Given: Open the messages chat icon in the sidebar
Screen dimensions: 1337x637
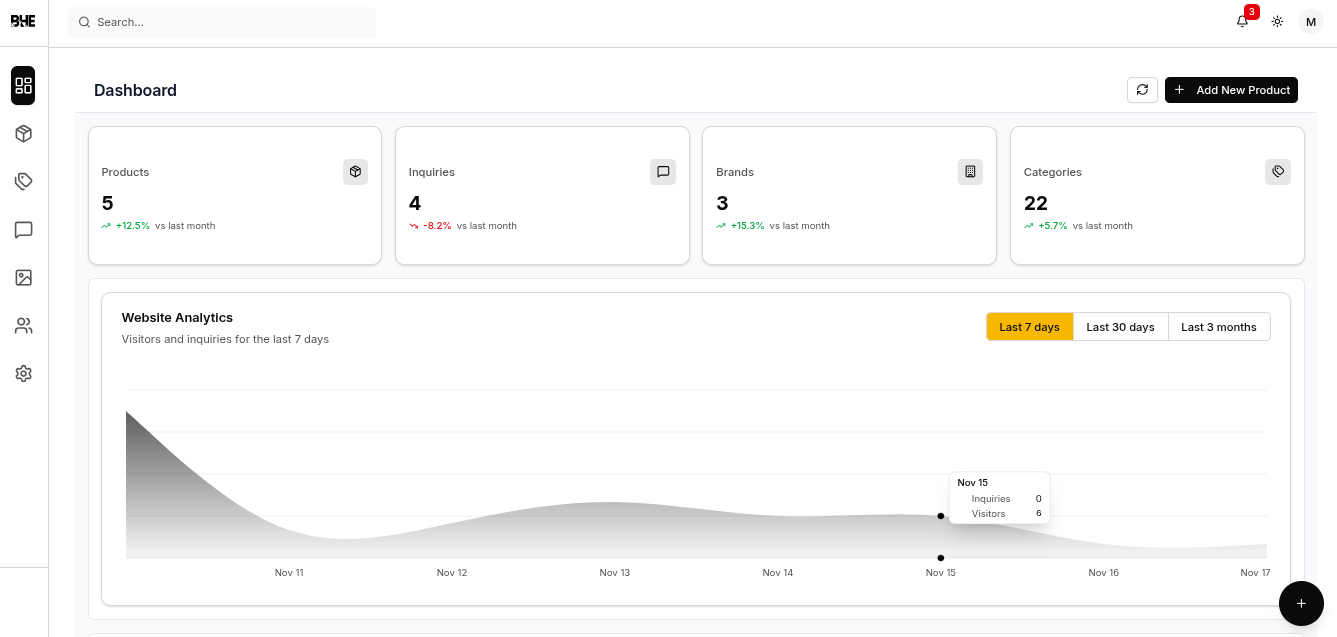Looking at the screenshot, I should pyautogui.click(x=23, y=230).
